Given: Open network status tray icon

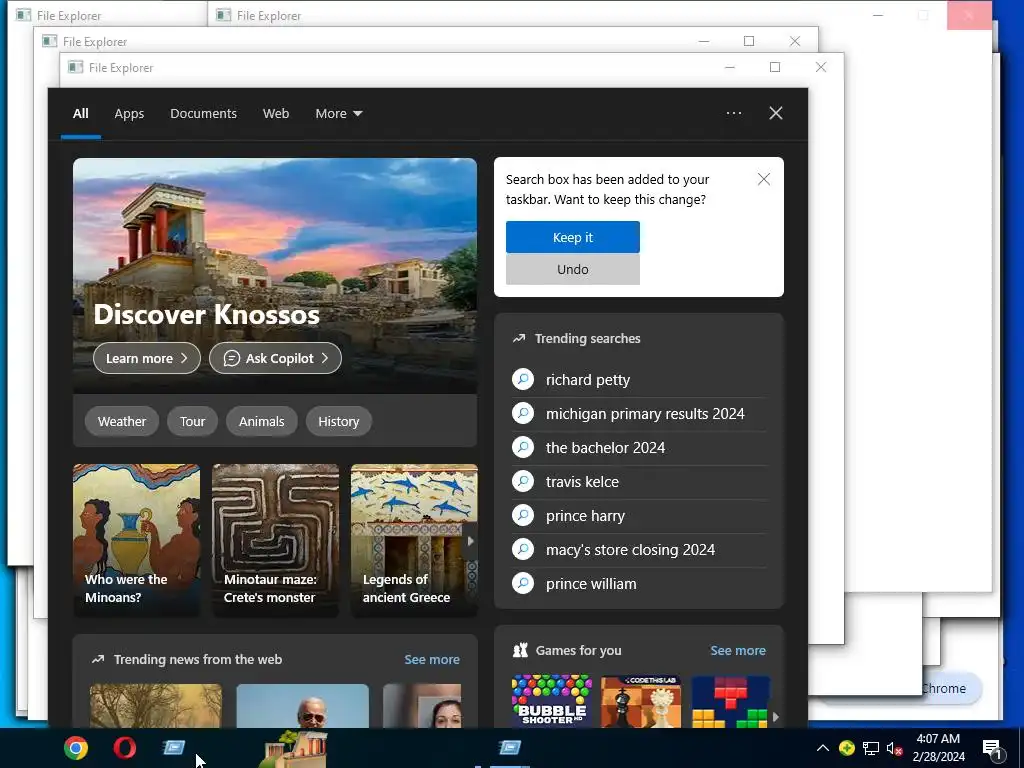Looking at the screenshot, I should coord(871,748).
